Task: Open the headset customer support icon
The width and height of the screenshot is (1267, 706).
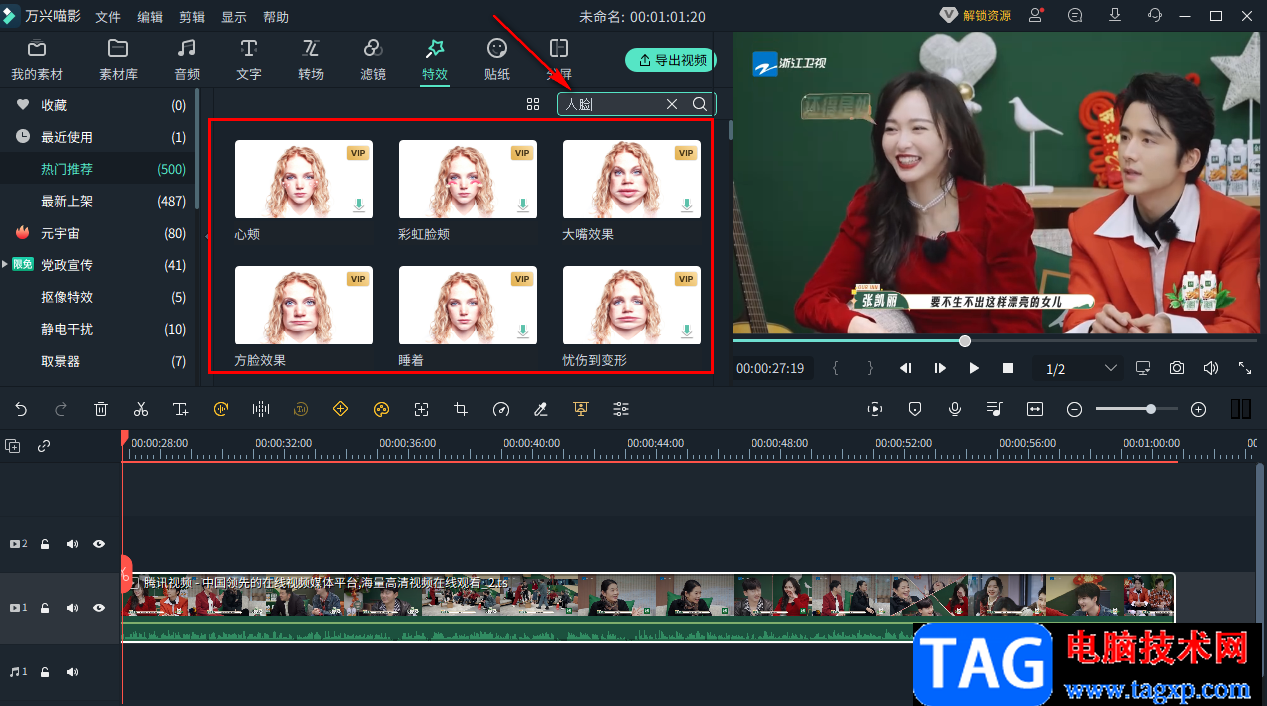Action: coord(1155,15)
